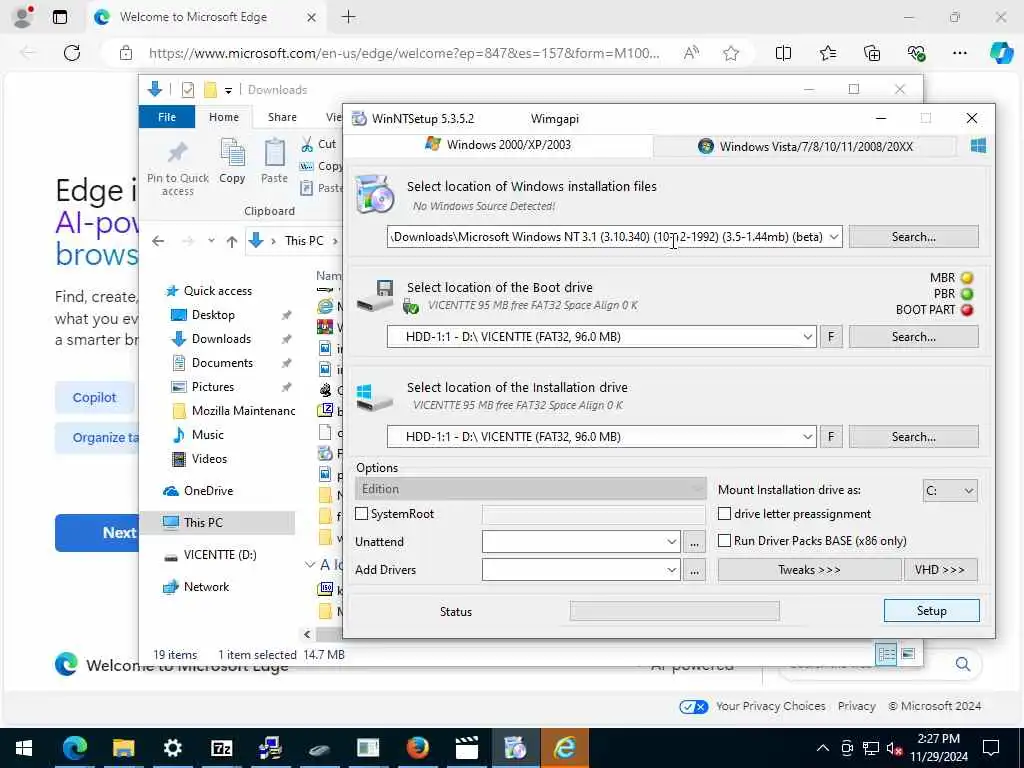Image resolution: width=1024 pixels, height=768 pixels.
Task: Pin to Quick access in Downloads window
Action: [x=178, y=168]
